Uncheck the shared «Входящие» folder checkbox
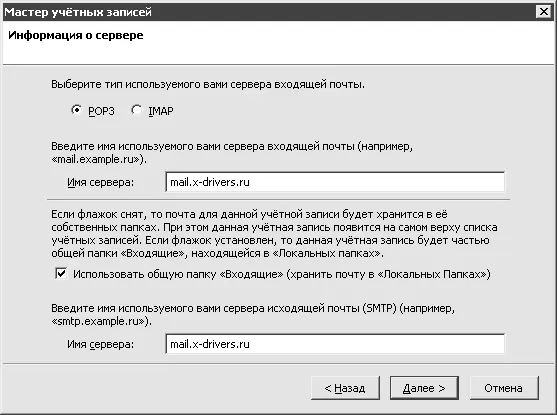This screenshot has height=415, width=557. [61, 274]
